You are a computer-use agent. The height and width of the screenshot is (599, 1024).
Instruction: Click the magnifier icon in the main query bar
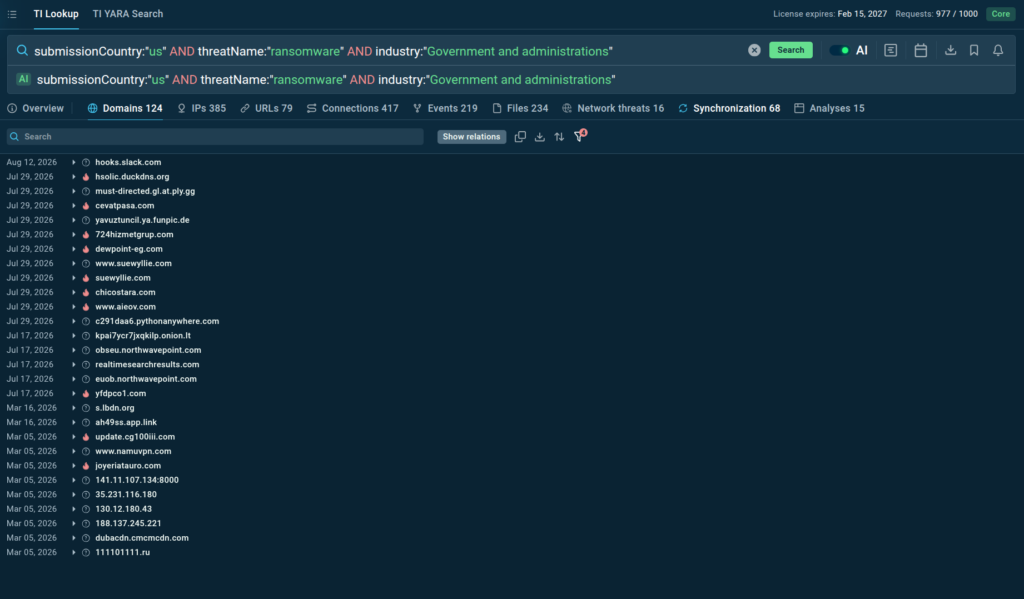tap(22, 50)
